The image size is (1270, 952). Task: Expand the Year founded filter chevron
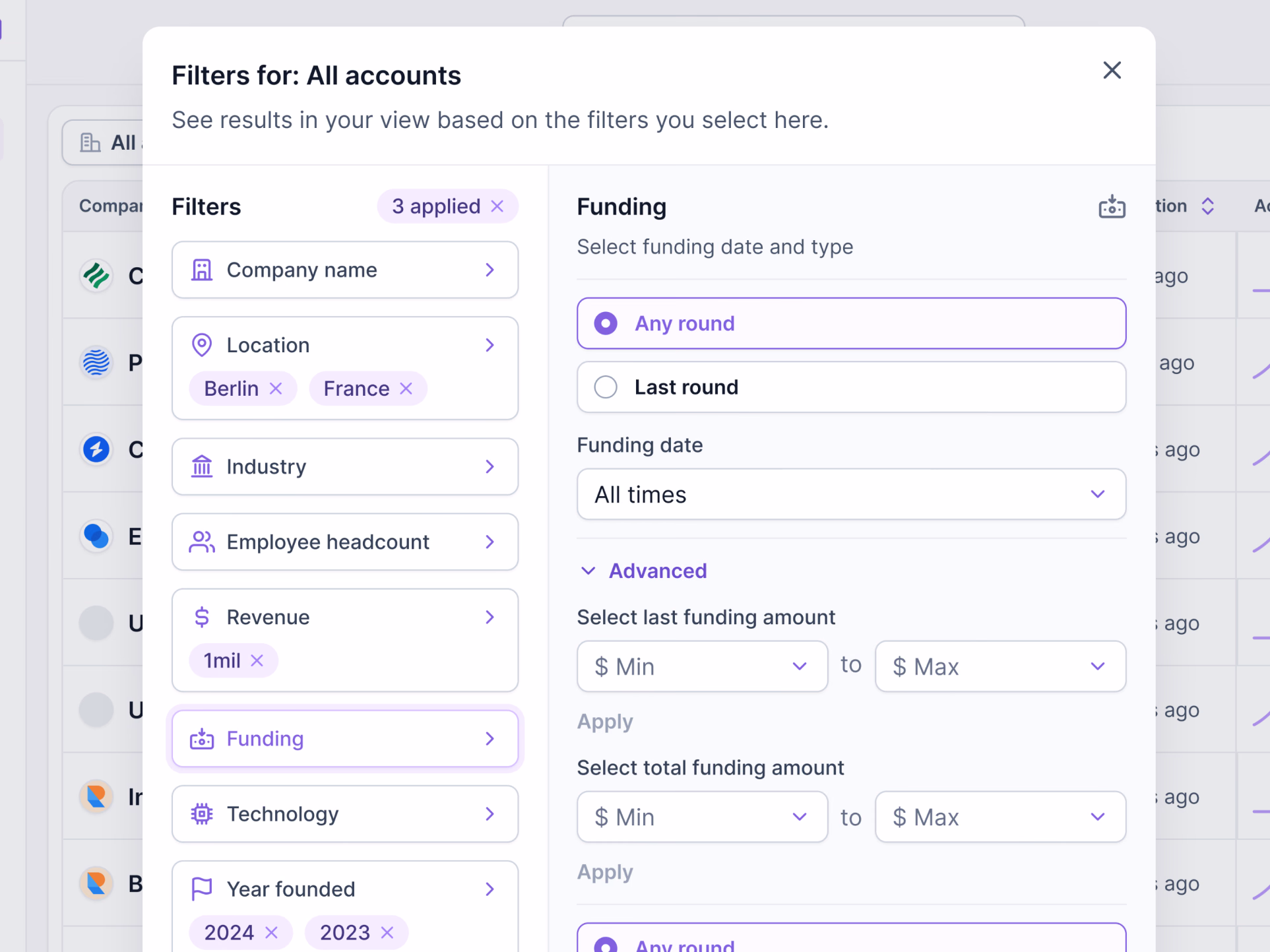490,889
